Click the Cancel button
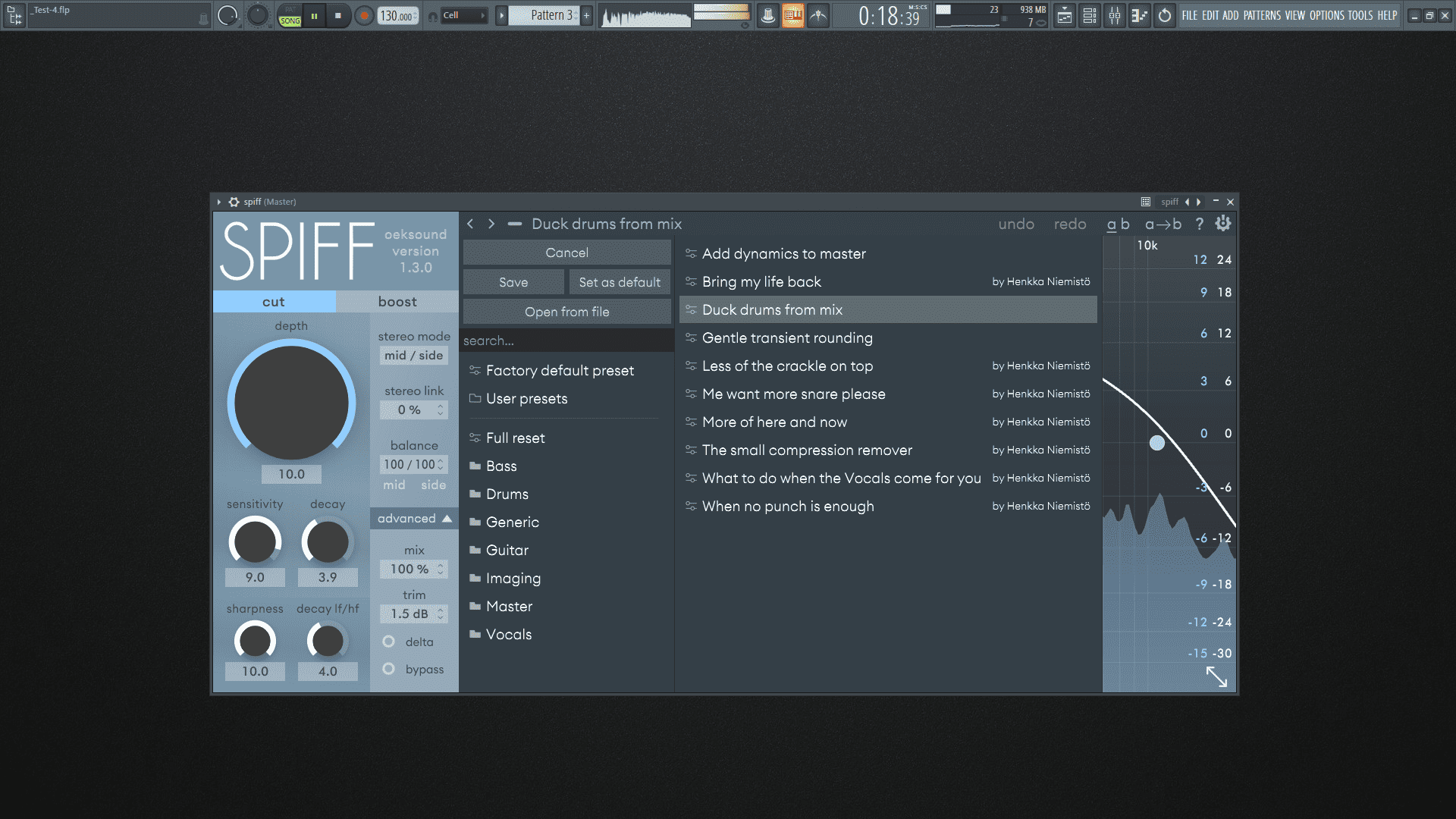 tap(567, 253)
